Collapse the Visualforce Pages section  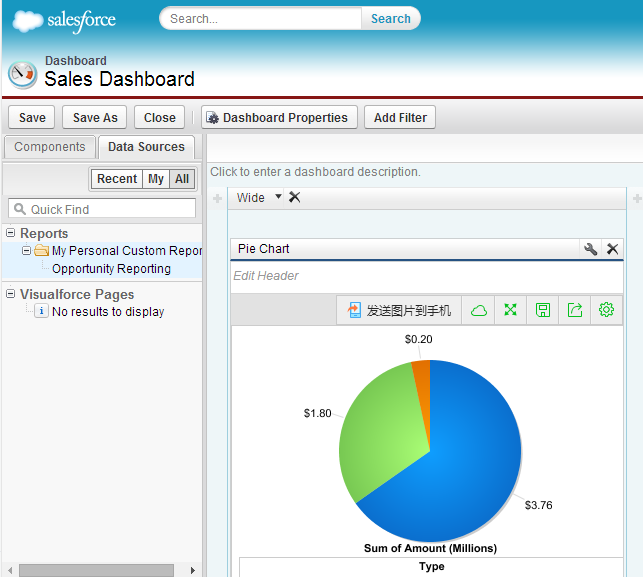[x=11, y=294]
